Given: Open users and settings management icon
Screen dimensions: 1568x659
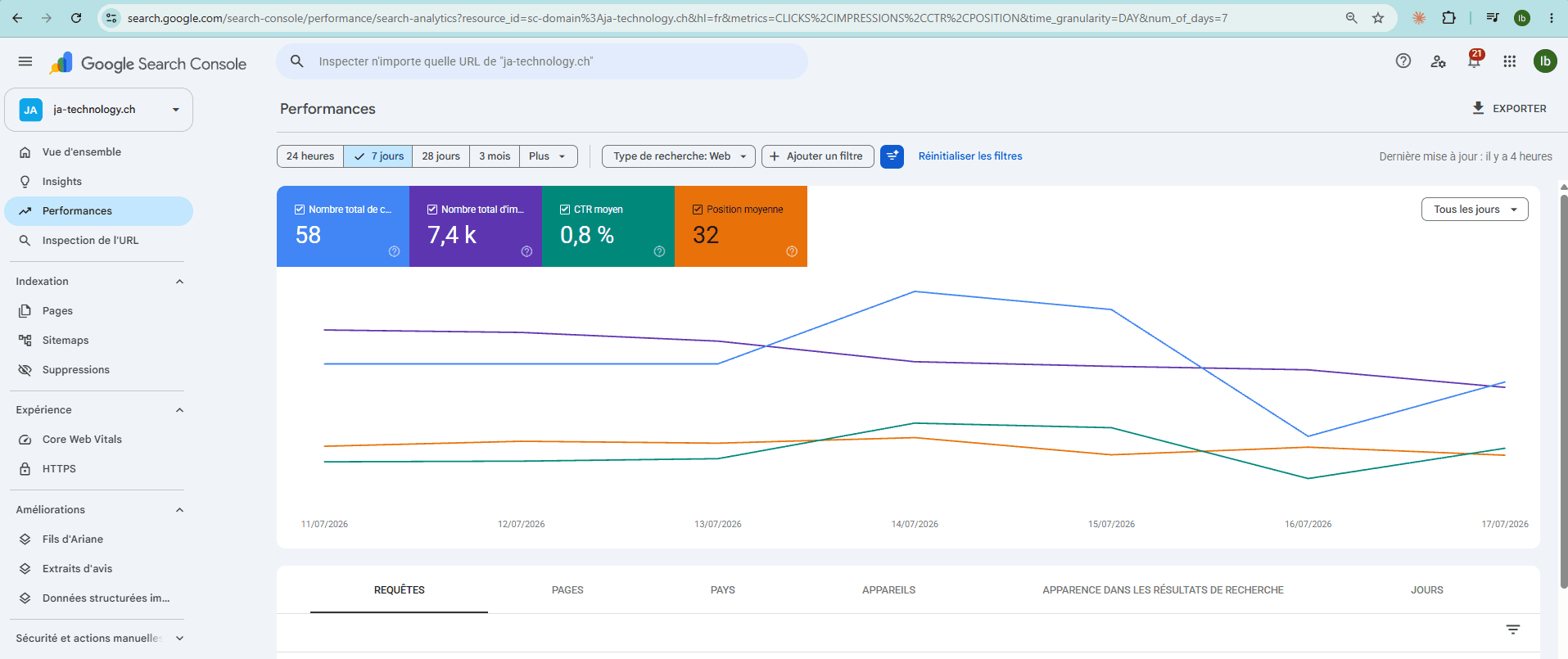Looking at the screenshot, I should point(1439,61).
